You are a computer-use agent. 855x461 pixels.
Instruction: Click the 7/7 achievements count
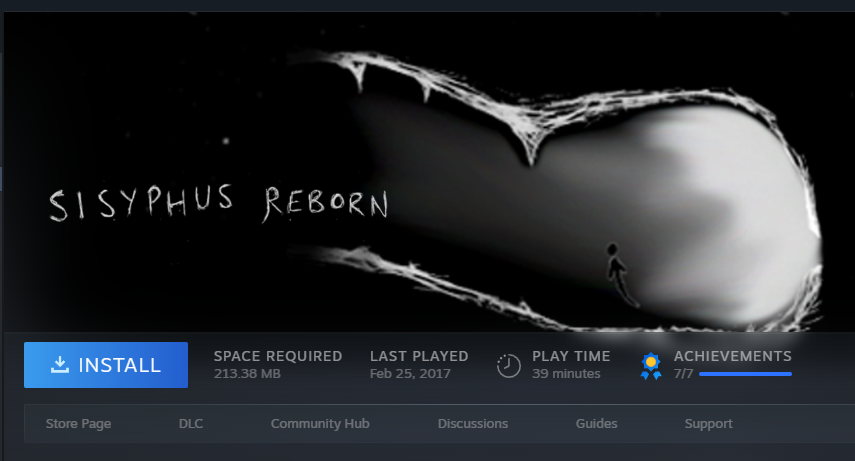coord(683,374)
